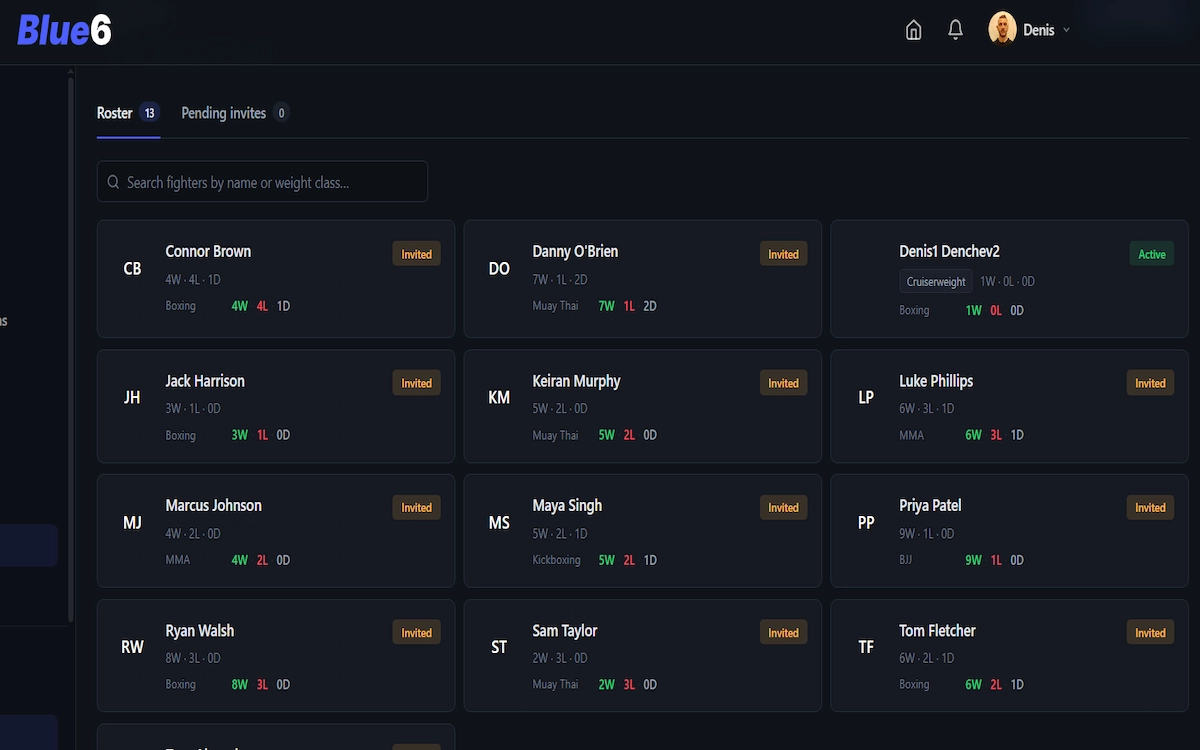Click BJJ label on Priya Patel card
Image resolution: width=1200 pixels, height=750 pixels.
coord(906,560)
